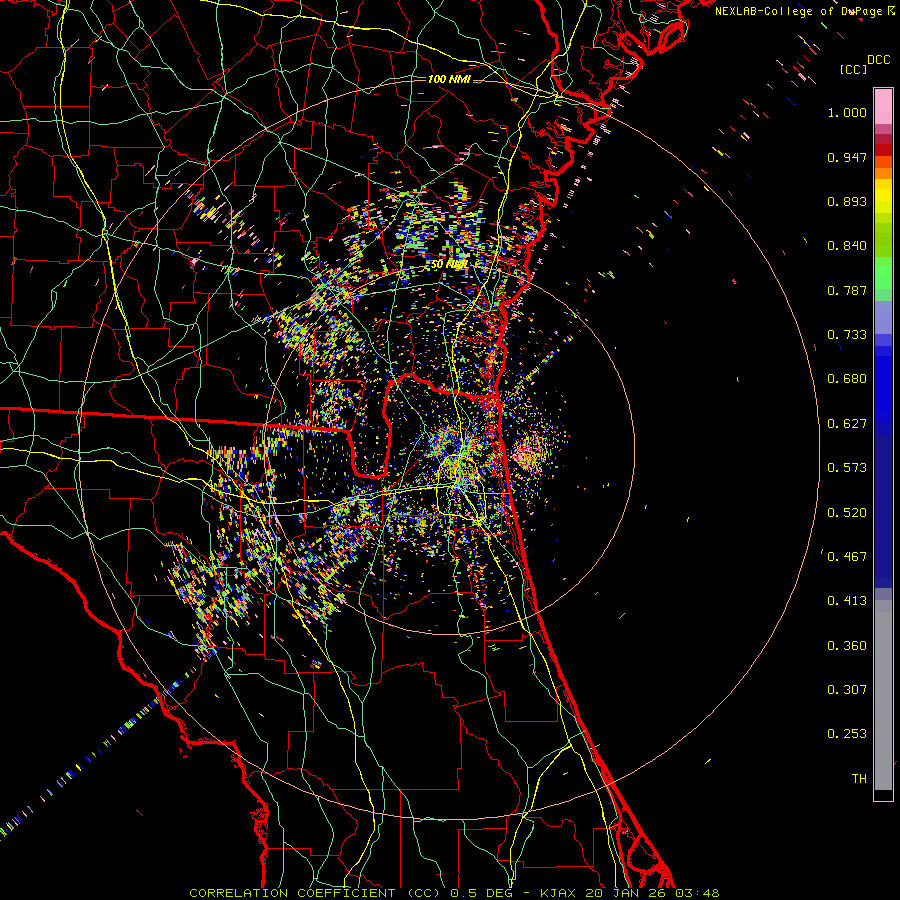The height and width of the screenshot is (900, 900).
Task: Click the KJAX radar site identifier
Action: pyautogui.click(x=560, y=893)
